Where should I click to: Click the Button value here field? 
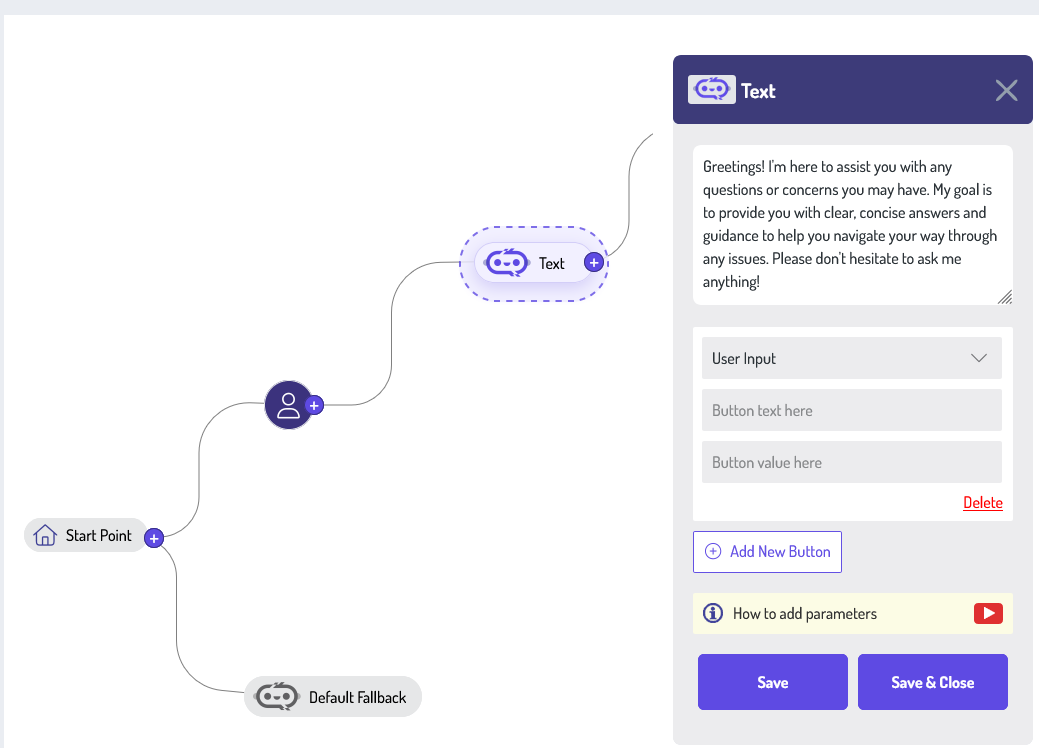(851, 462)
